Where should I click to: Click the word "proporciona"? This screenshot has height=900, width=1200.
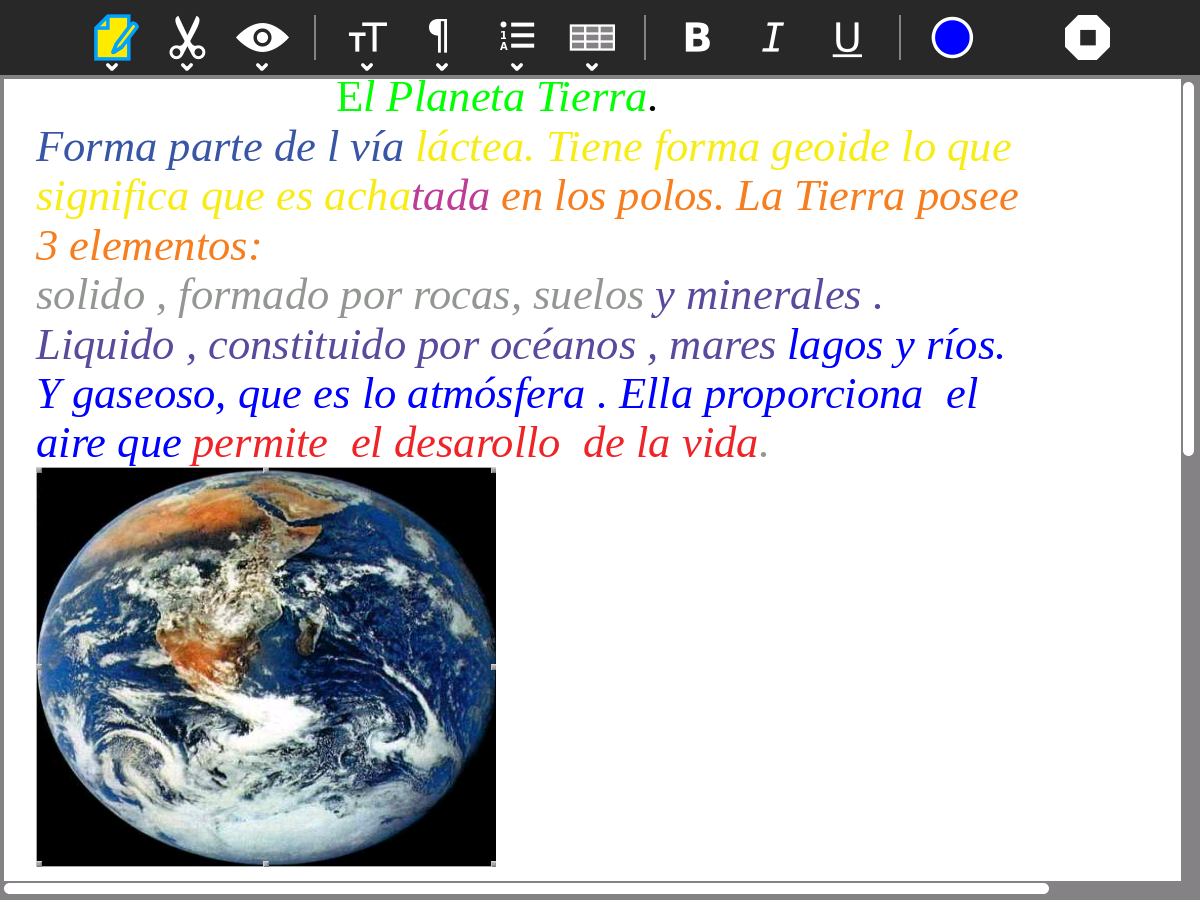click(813, 395)
